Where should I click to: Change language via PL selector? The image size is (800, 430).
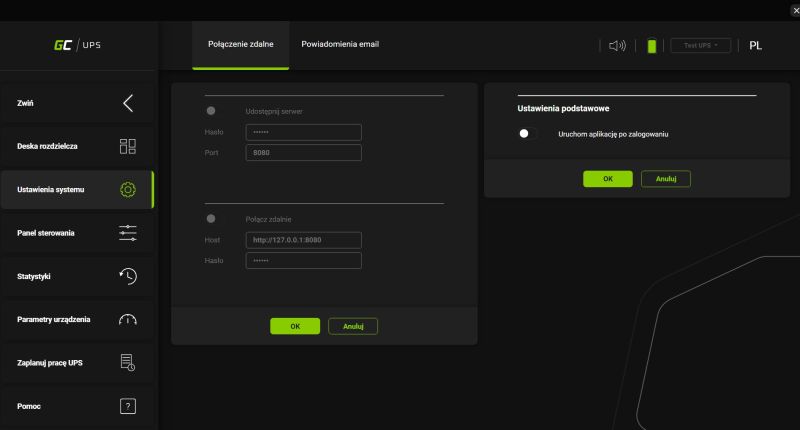point(756,46)
